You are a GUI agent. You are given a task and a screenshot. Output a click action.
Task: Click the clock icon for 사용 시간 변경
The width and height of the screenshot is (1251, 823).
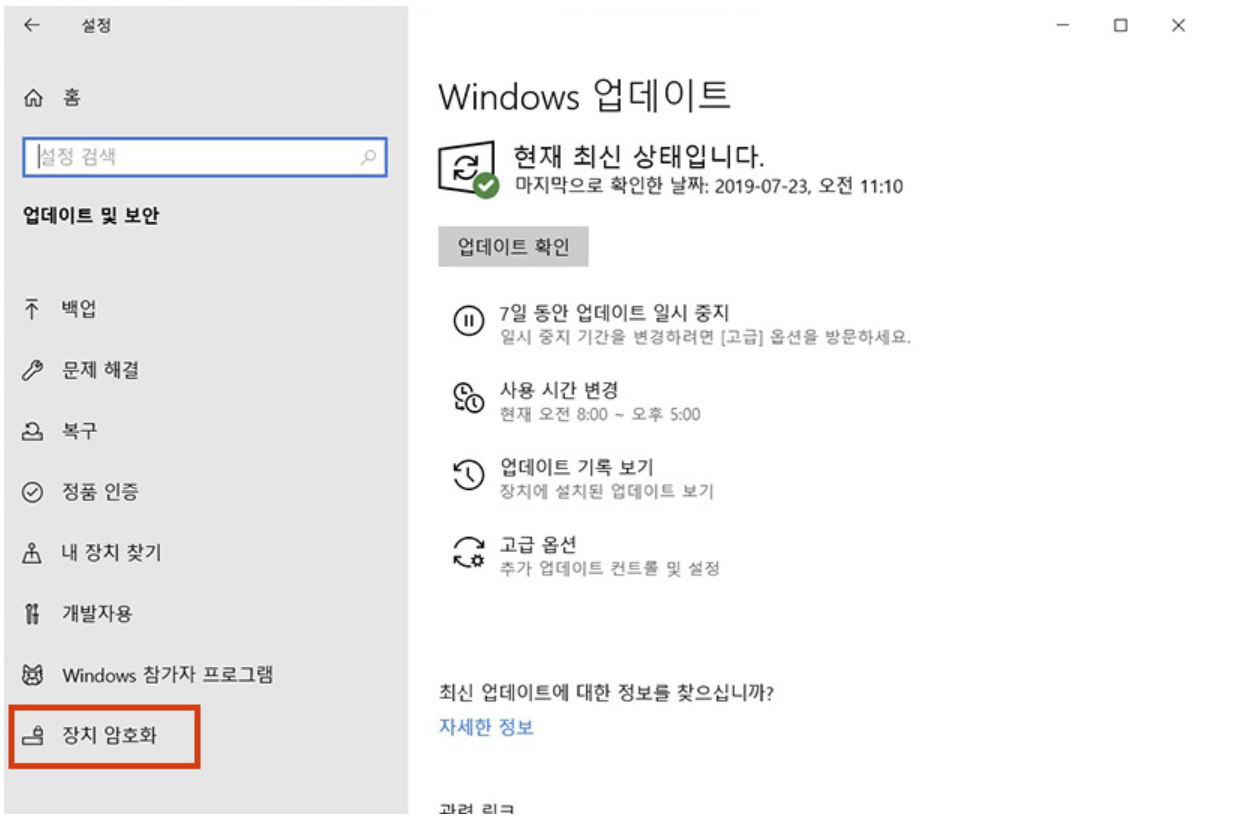tap(468, 398)
